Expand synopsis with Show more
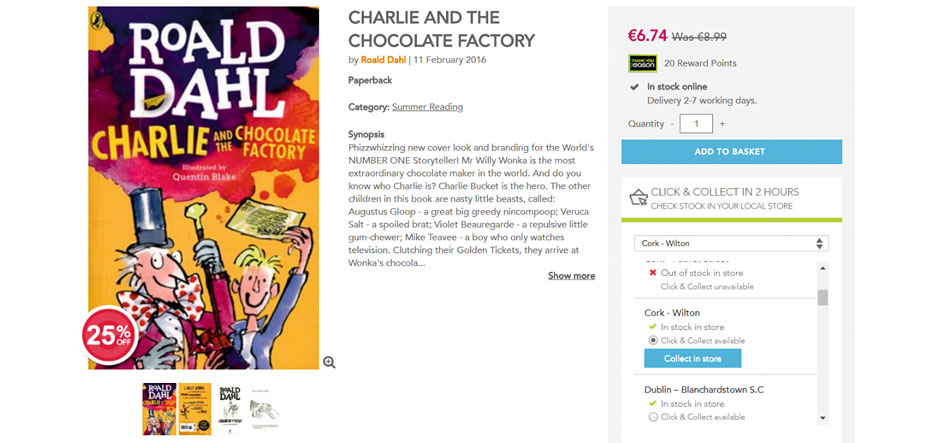 coord(571,276)
